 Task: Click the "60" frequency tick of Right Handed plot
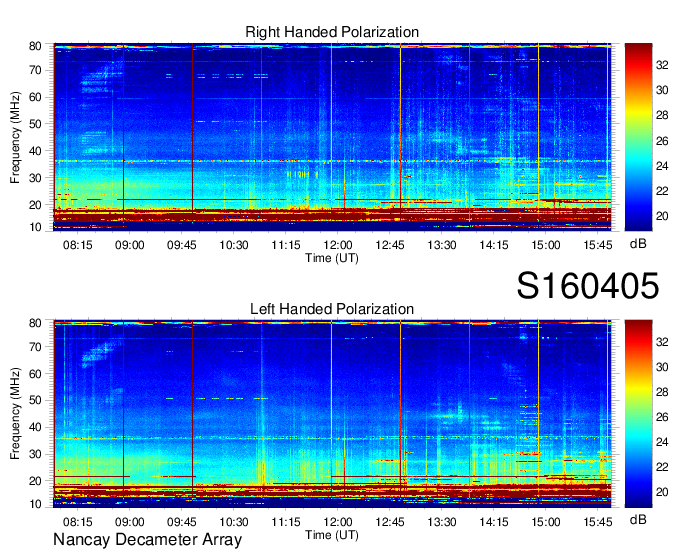35,97
